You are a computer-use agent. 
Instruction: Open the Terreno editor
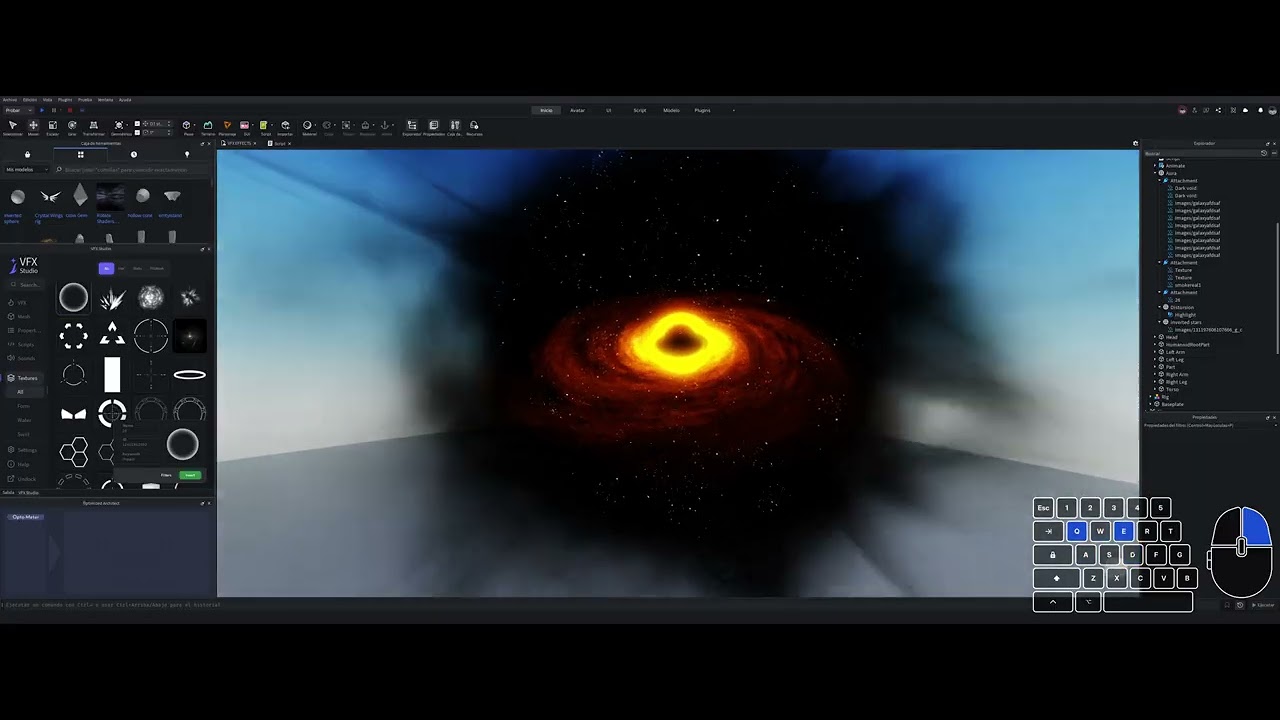[x=208, y=128]
